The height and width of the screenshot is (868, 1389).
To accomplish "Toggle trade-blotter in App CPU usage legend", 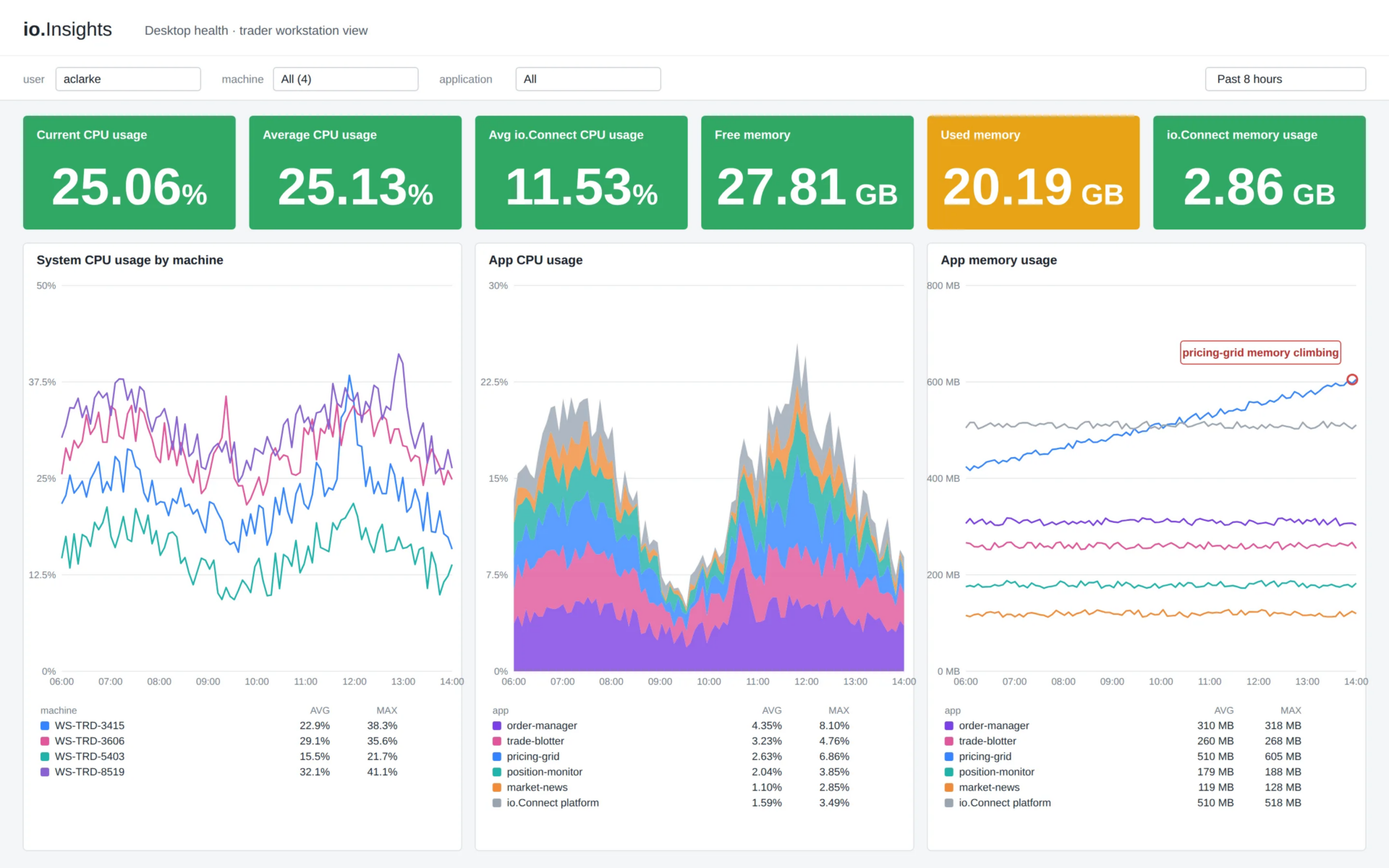I will pos(528,741).
